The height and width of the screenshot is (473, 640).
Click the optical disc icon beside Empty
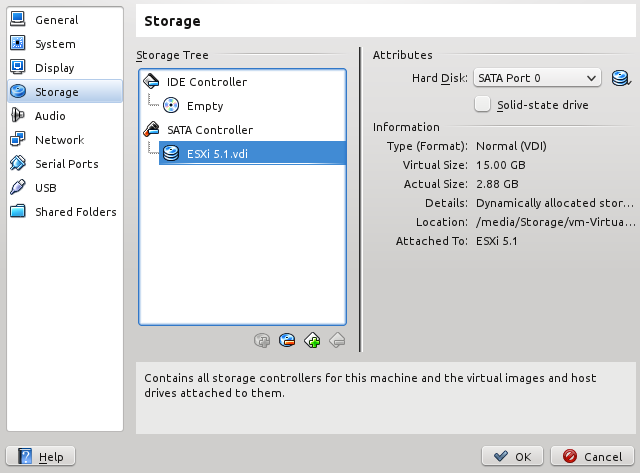[x=171, y=106]
